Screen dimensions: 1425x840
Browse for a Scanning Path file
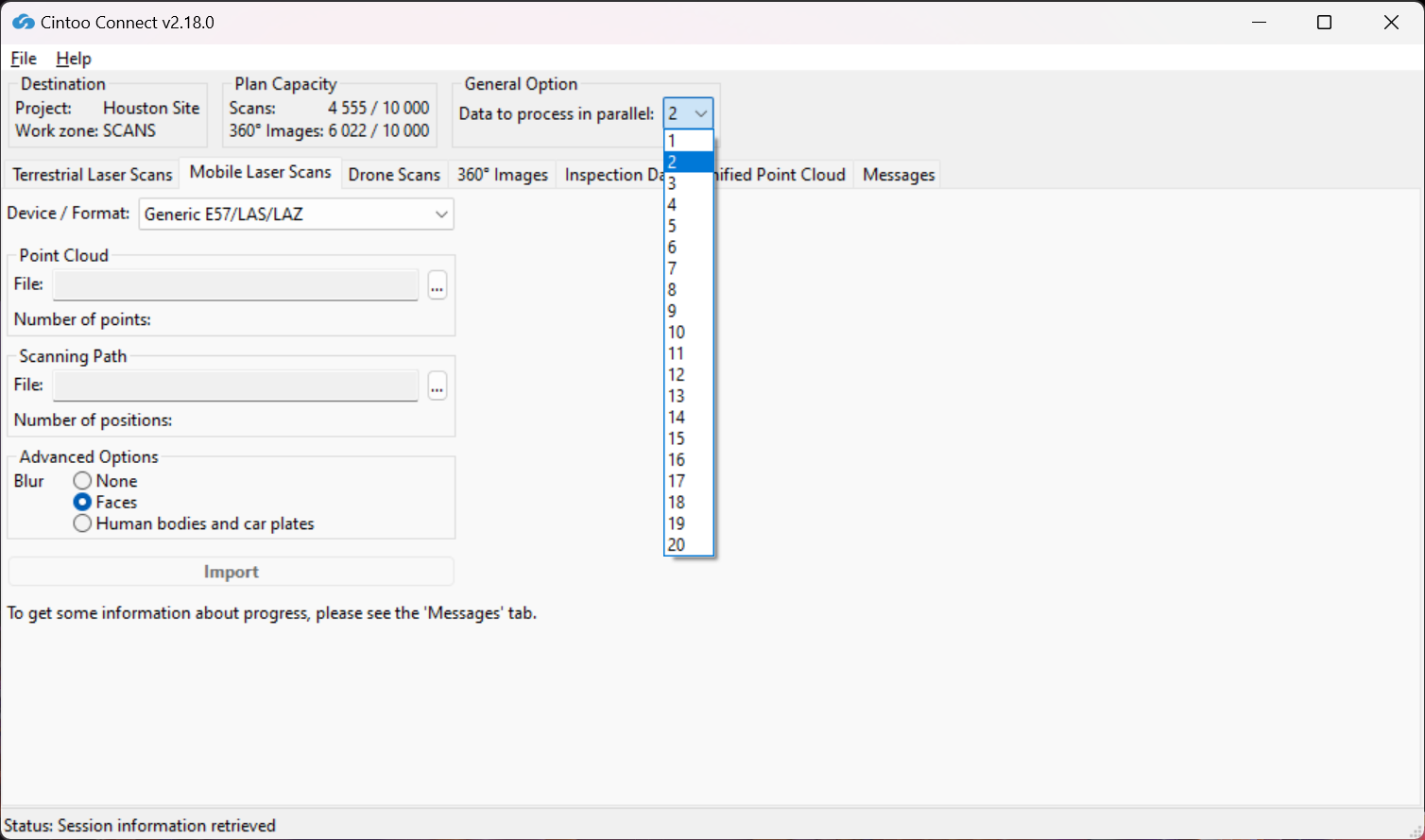click(x=437, y=386)
